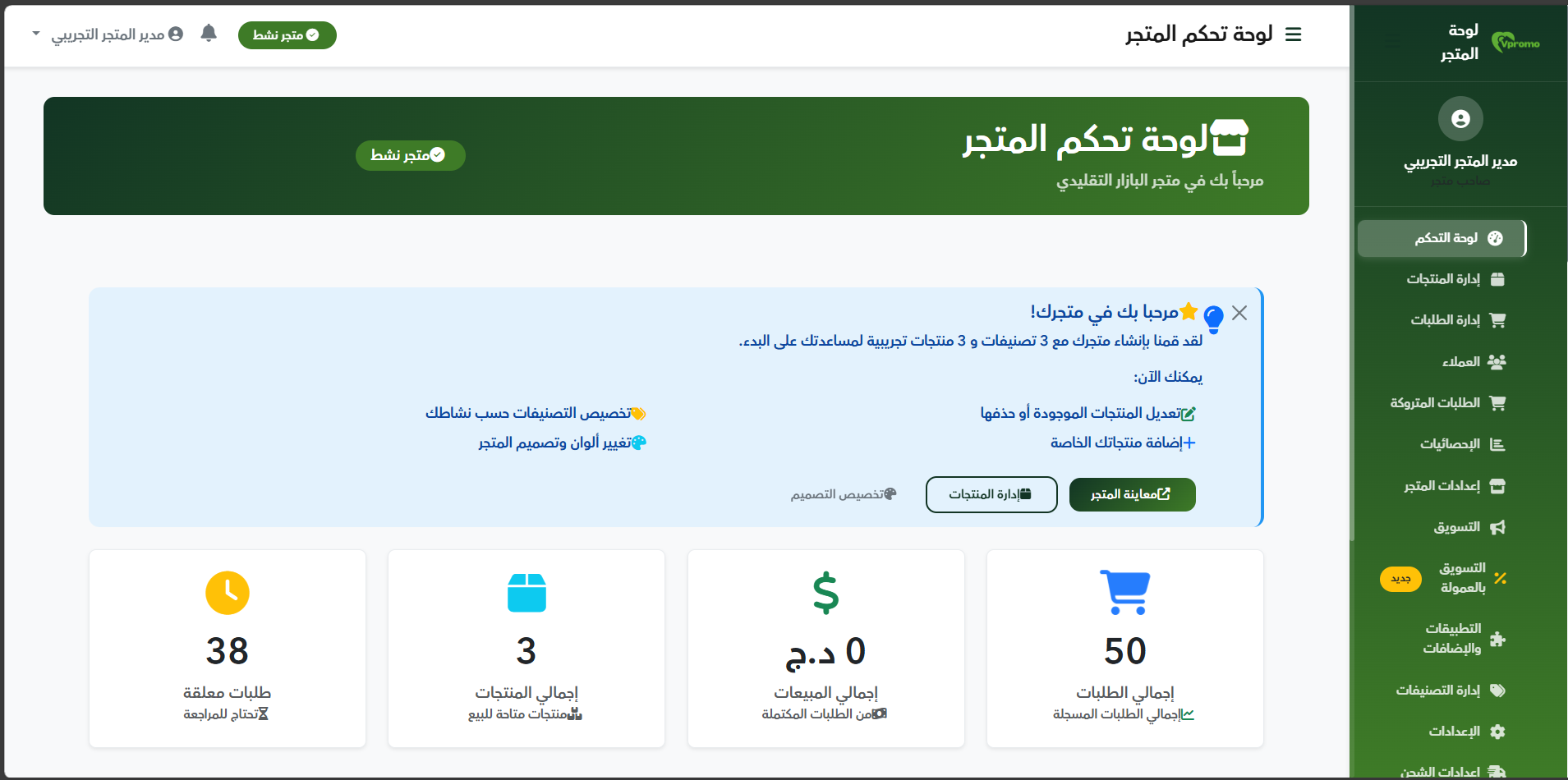Open الإعدادات via the gear icon
Viewport: 1568px width, 780px height.
1498,732
